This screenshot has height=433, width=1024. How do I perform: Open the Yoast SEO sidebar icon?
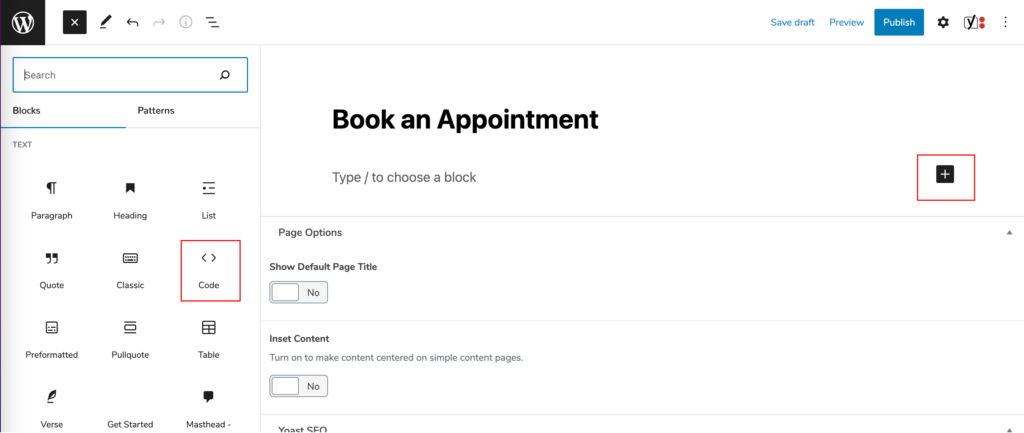pos(974,22)
